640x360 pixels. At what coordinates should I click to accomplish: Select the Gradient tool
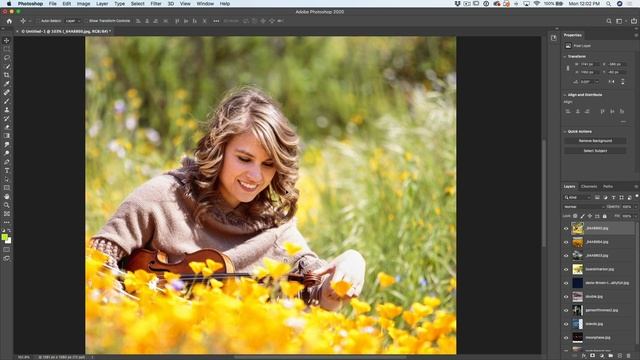(7, 136)
